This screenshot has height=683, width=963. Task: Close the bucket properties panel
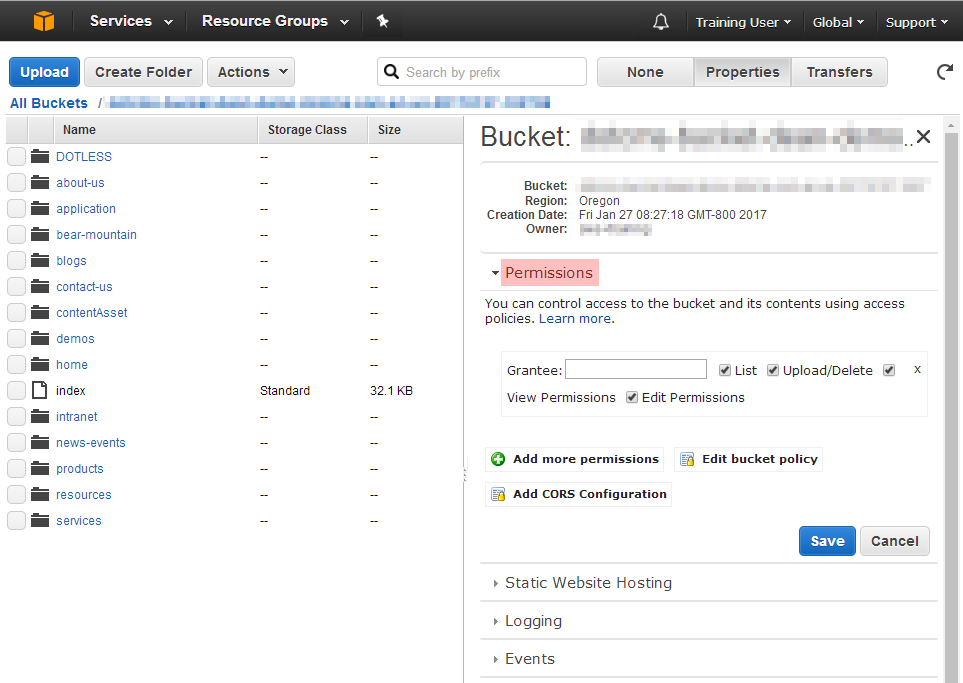click(923, 137)
